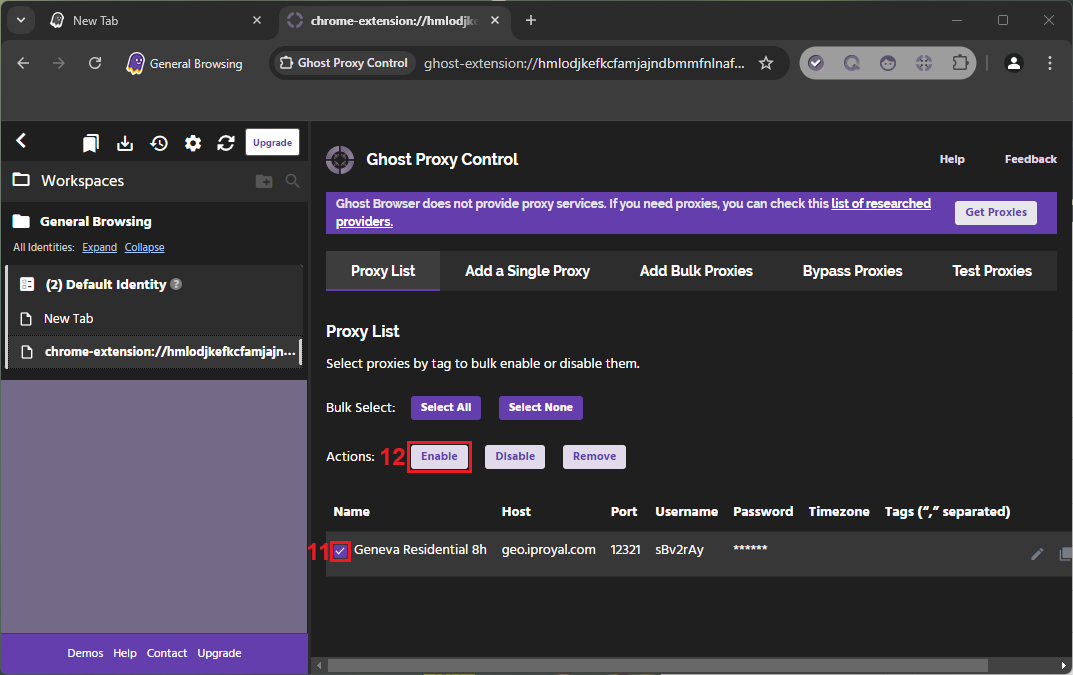Click the horizontal scrollbar at bottom
The height and width of the screenshot is (675, 1073).
[x=658, y=665]
